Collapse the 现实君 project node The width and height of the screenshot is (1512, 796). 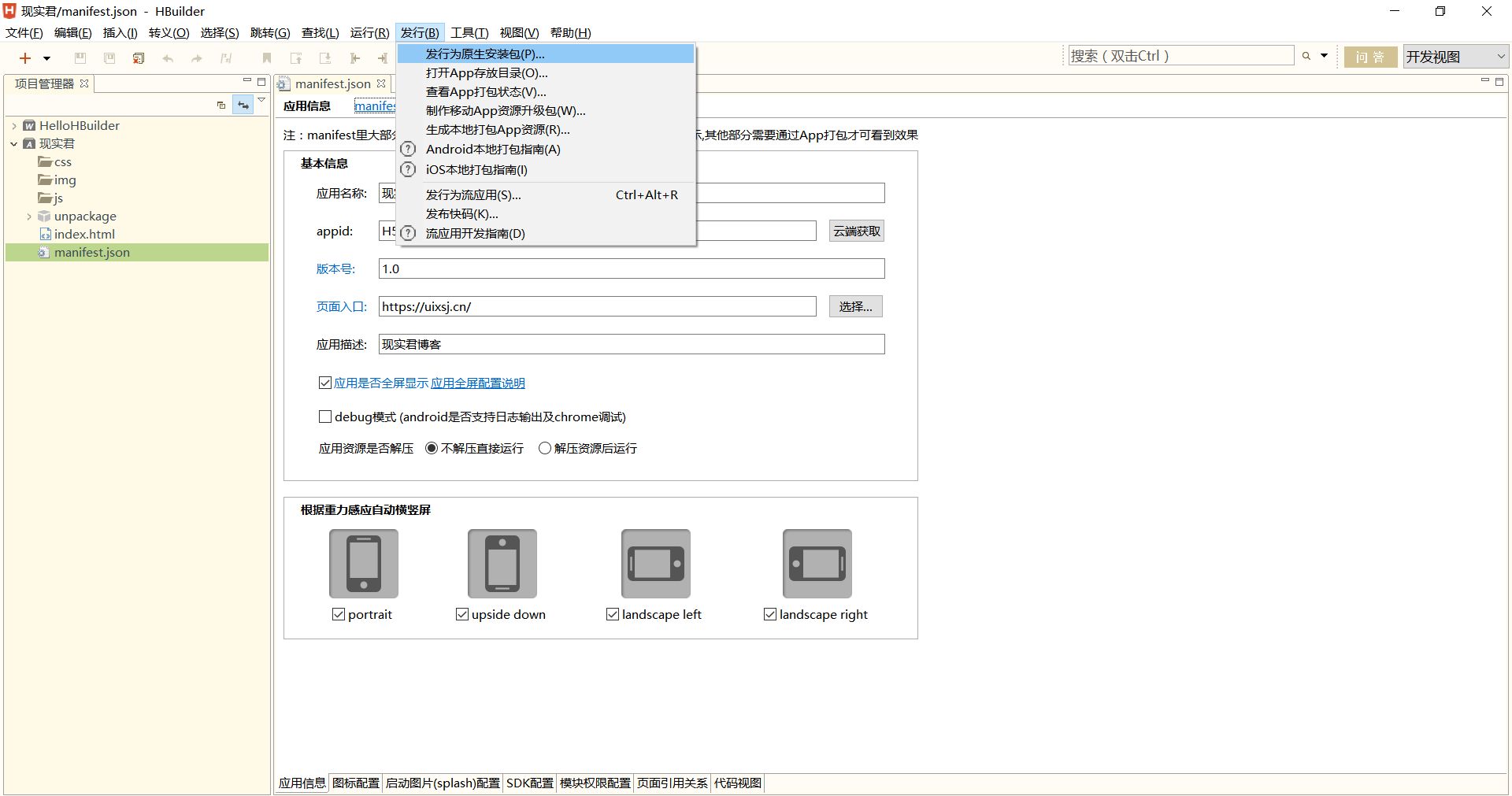[14, 144]
